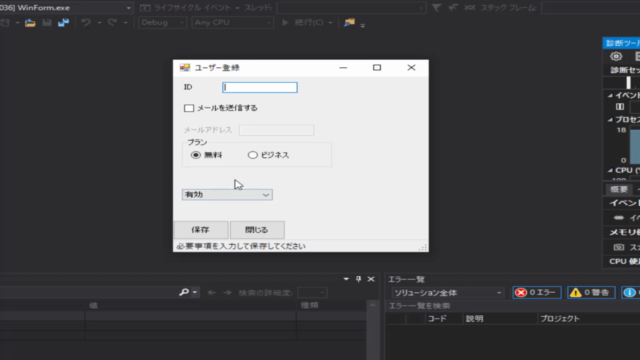Screen dimensions: 640x360
Task: Click the エラー一覧 panel title
Action: (406, 280)
